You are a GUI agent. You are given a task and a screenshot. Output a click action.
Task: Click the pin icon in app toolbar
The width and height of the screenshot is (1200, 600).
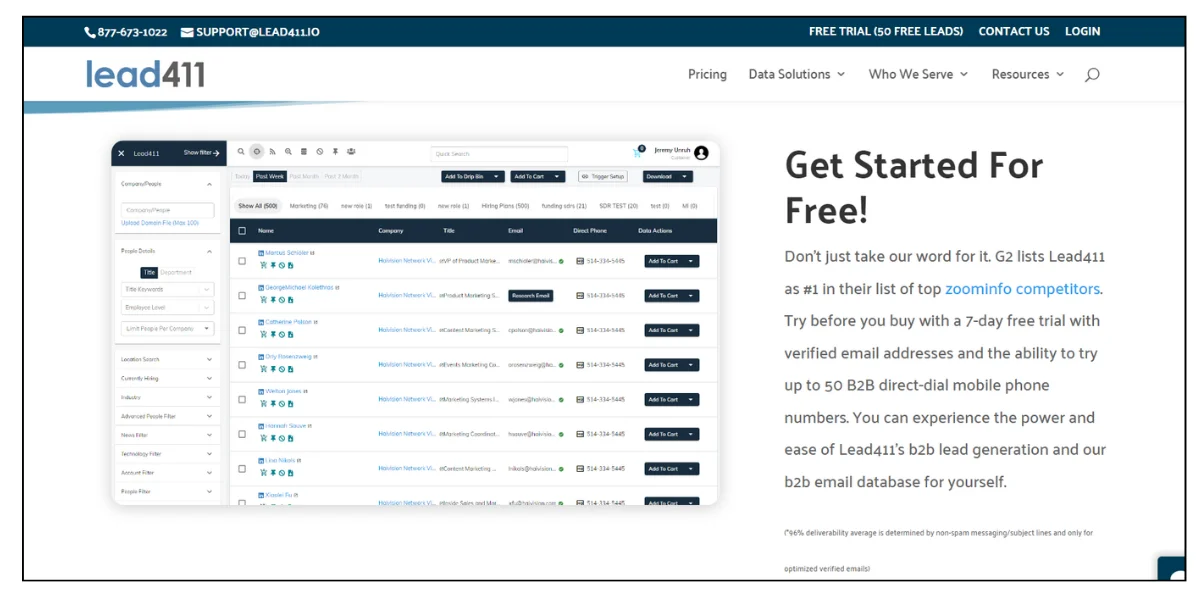[x=335, y=152]
